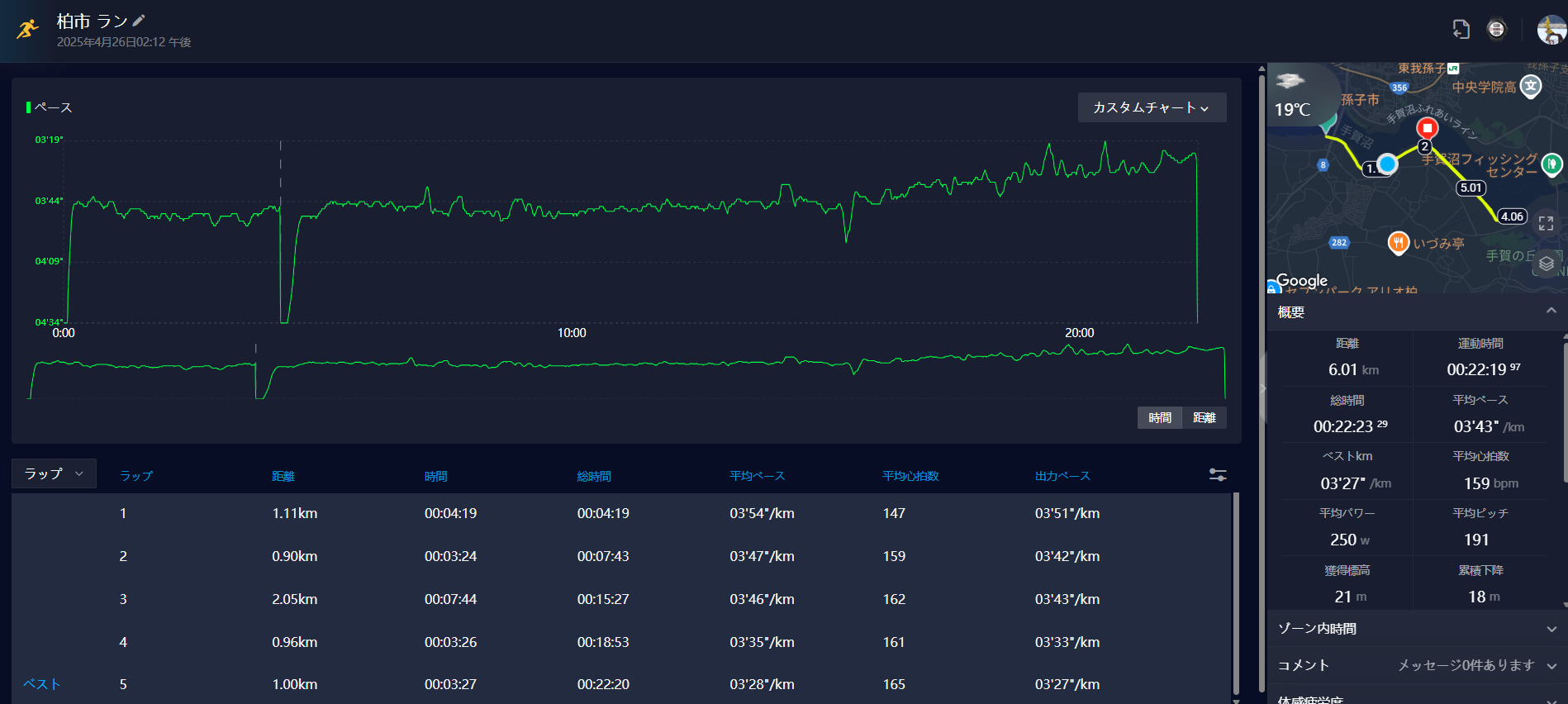Expand the ゾーン内時間 section
The height and width of the screenshot is (704, 1568).
[1416, 629]
